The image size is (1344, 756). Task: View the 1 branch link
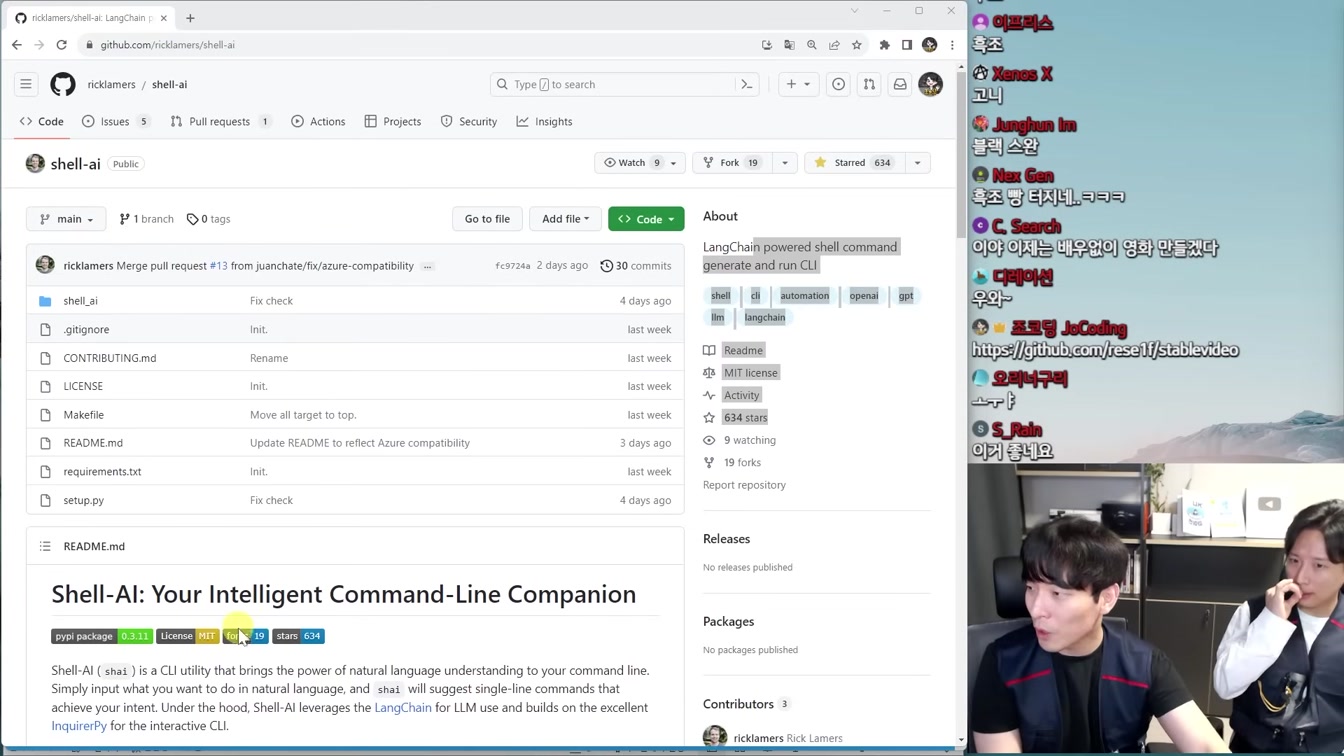[146, 219]
